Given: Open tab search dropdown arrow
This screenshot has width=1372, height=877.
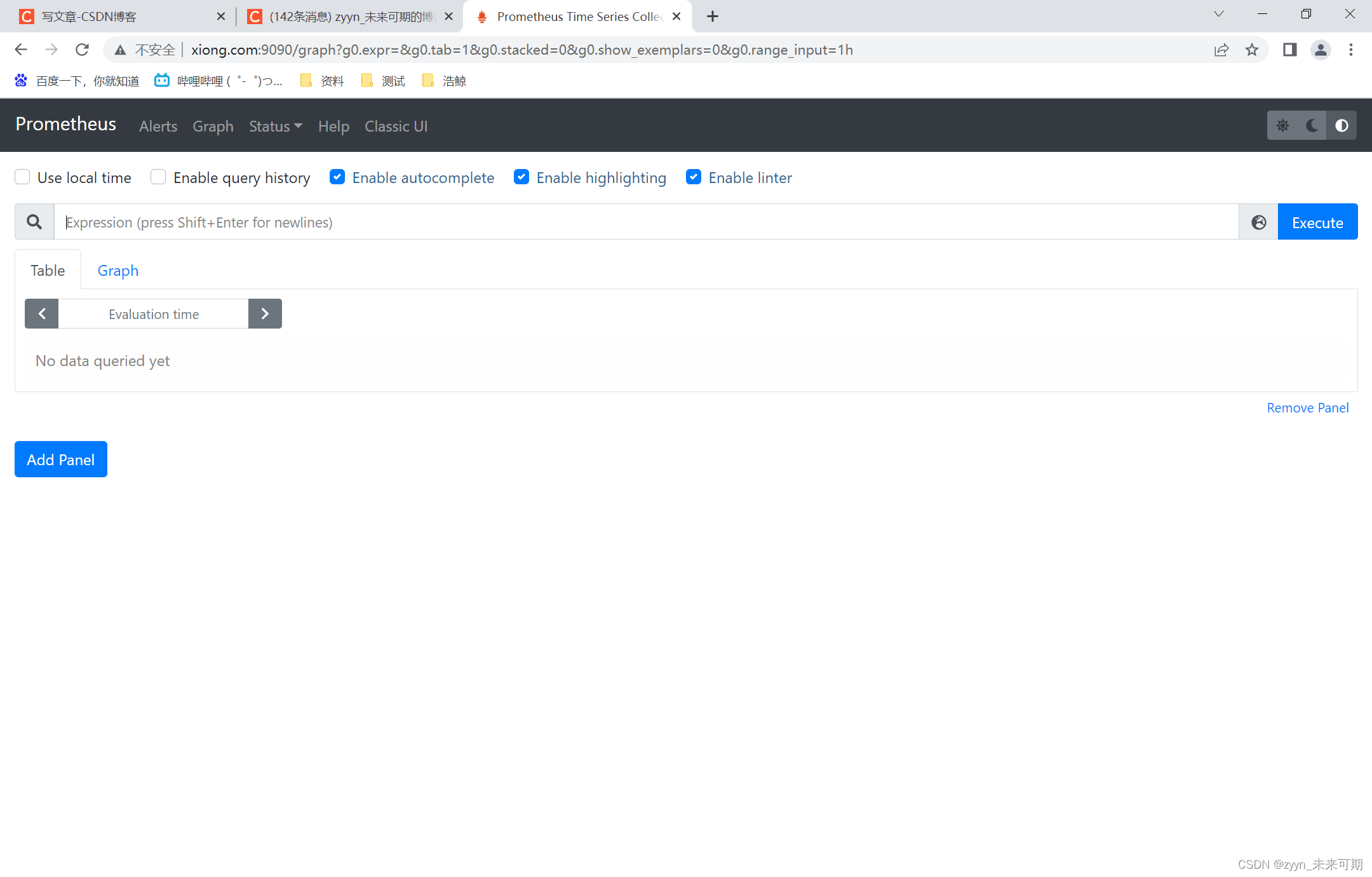Looking at the screenshot, I should [x=1219, y=14].
